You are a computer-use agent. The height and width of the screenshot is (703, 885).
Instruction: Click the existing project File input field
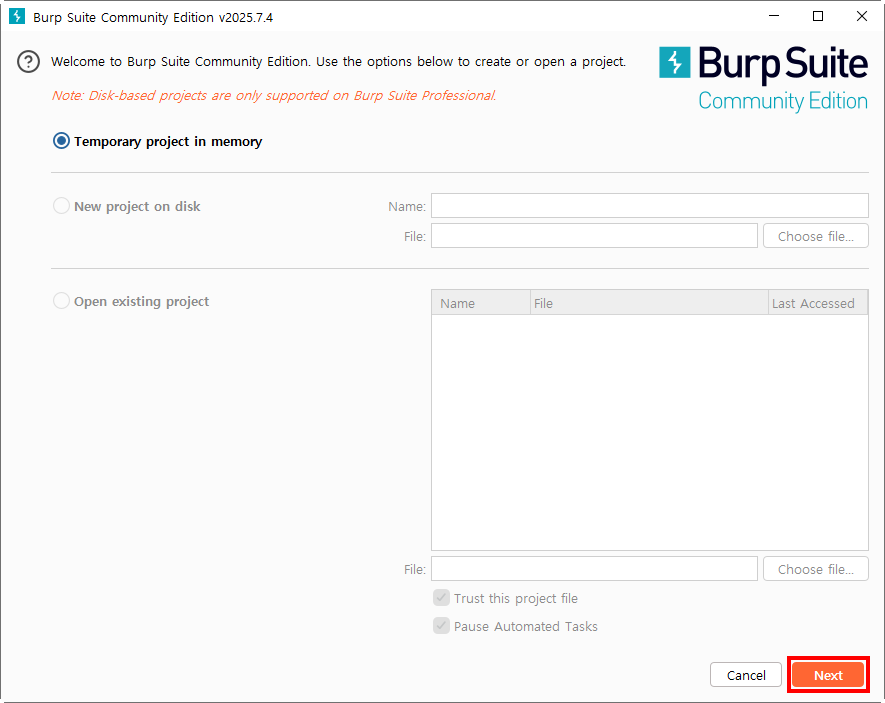click(x=594, y=569)
